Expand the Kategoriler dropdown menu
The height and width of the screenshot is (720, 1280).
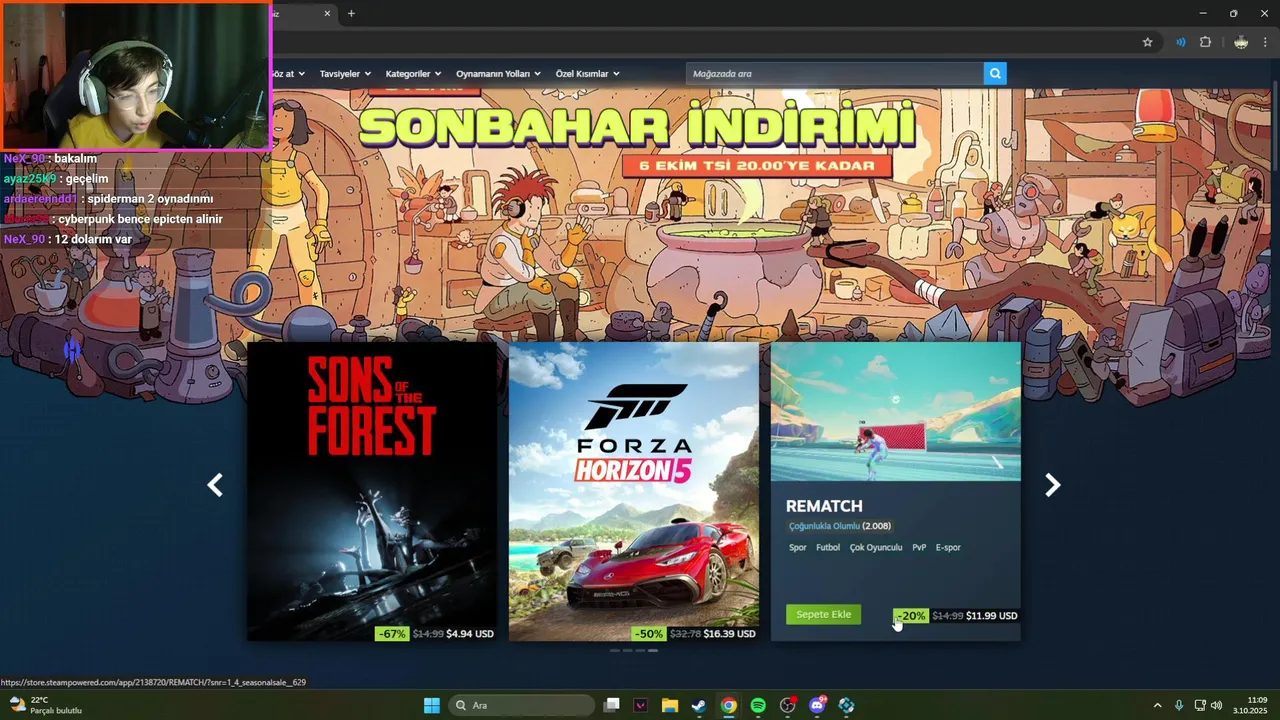tap(413, 74)
